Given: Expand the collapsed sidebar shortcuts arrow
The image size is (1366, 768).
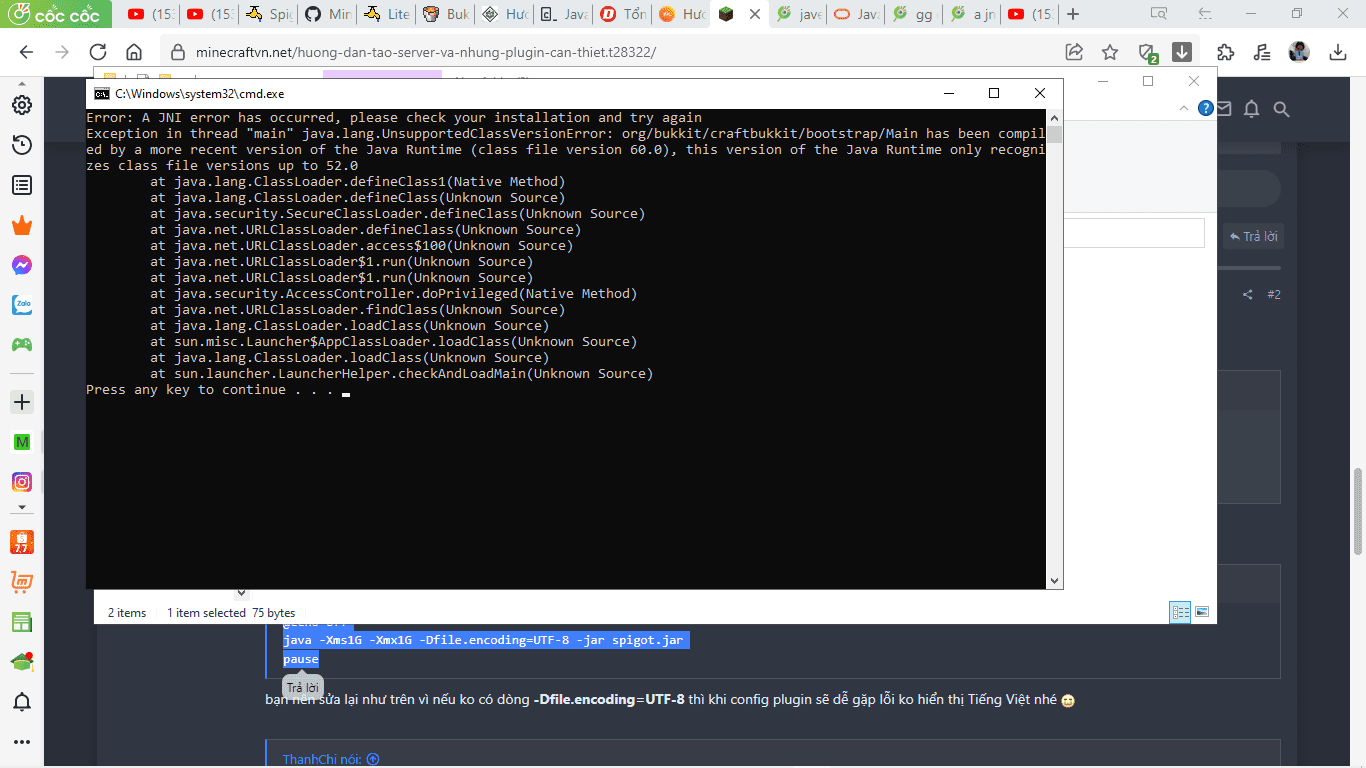Looking at the screenshot, I should point(21,508).
